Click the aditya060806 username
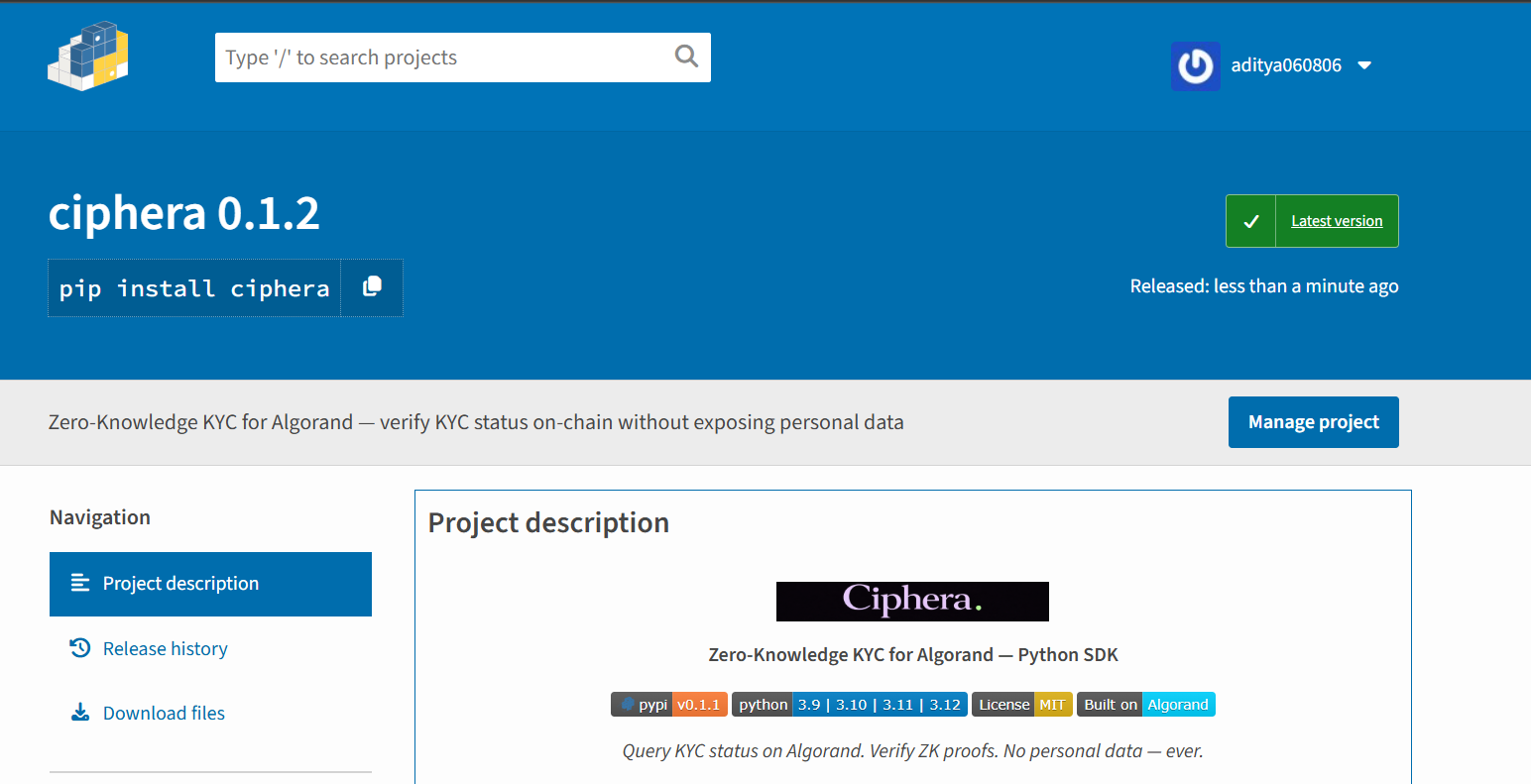The image size is (1531, 784). point(1286,65)
